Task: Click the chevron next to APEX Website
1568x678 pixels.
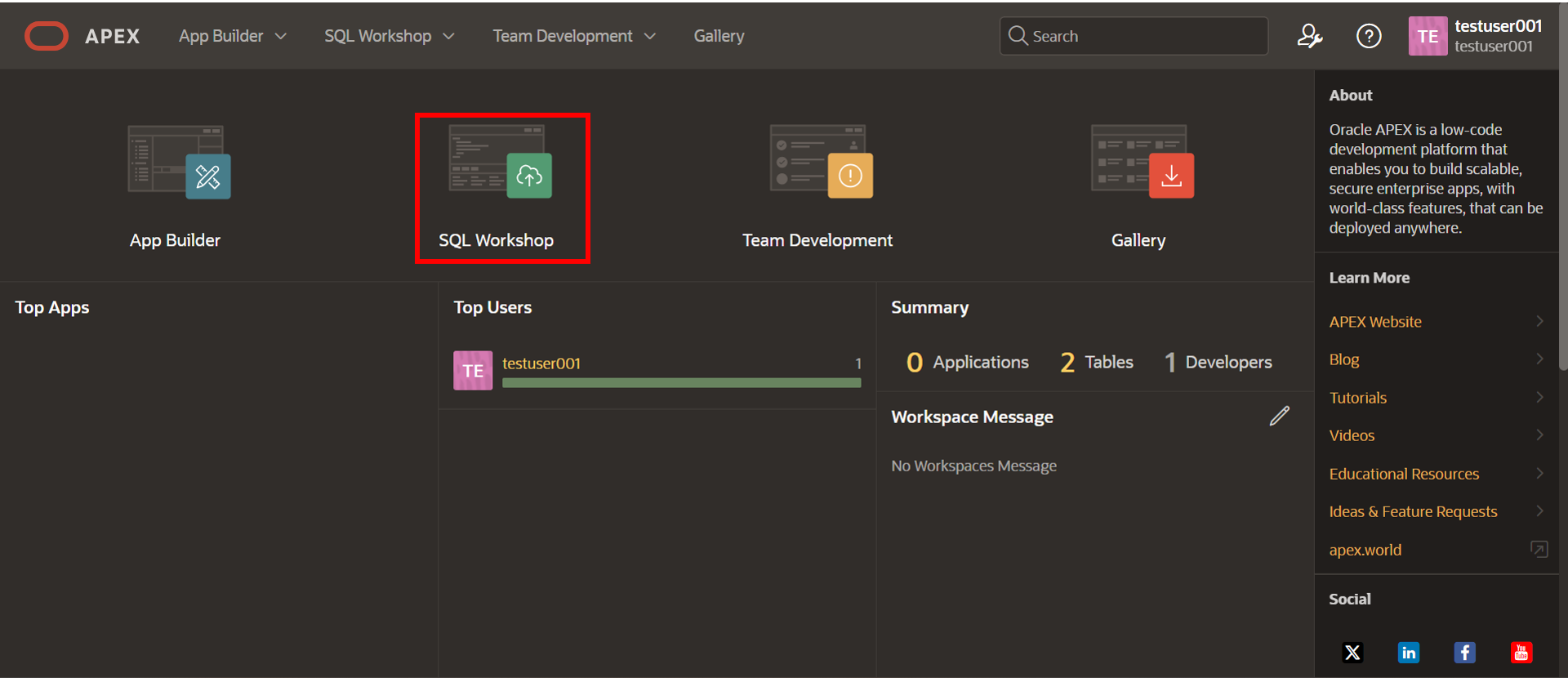Action: (1539, 321)
